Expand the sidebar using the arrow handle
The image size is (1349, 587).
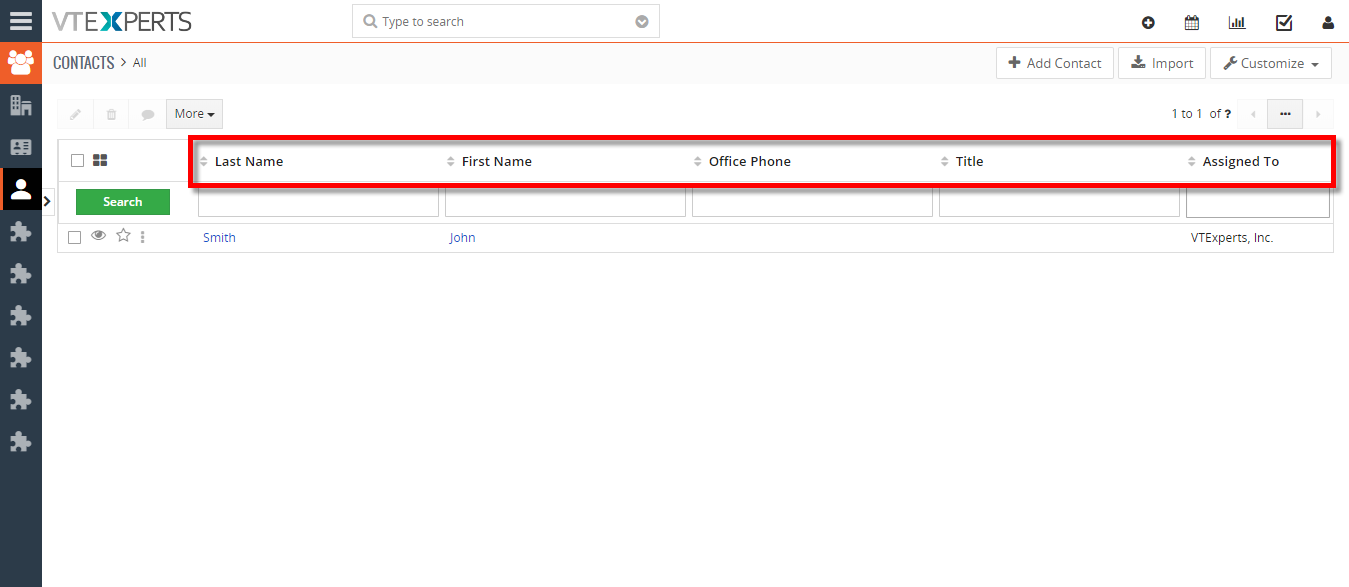tap(47, 201)
